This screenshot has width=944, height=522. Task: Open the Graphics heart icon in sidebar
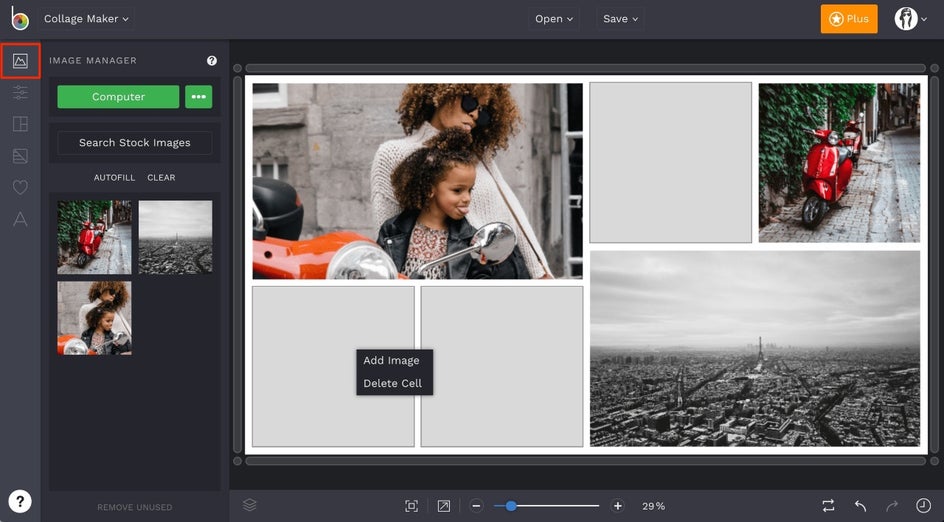20,187
